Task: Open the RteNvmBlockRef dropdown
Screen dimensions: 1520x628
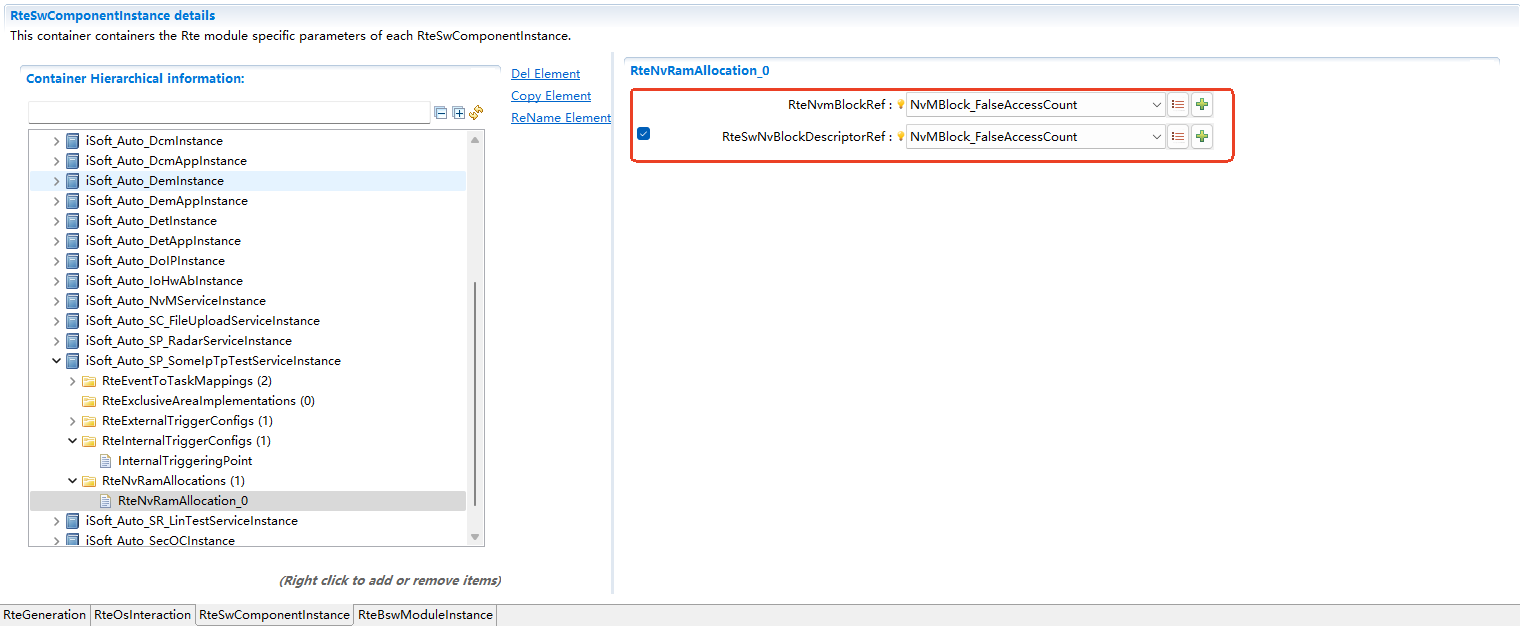Action: click(1156, 105)
